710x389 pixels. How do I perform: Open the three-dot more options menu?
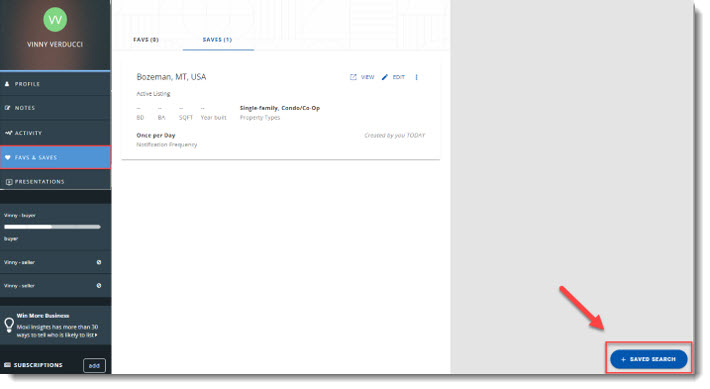point(417,77)
